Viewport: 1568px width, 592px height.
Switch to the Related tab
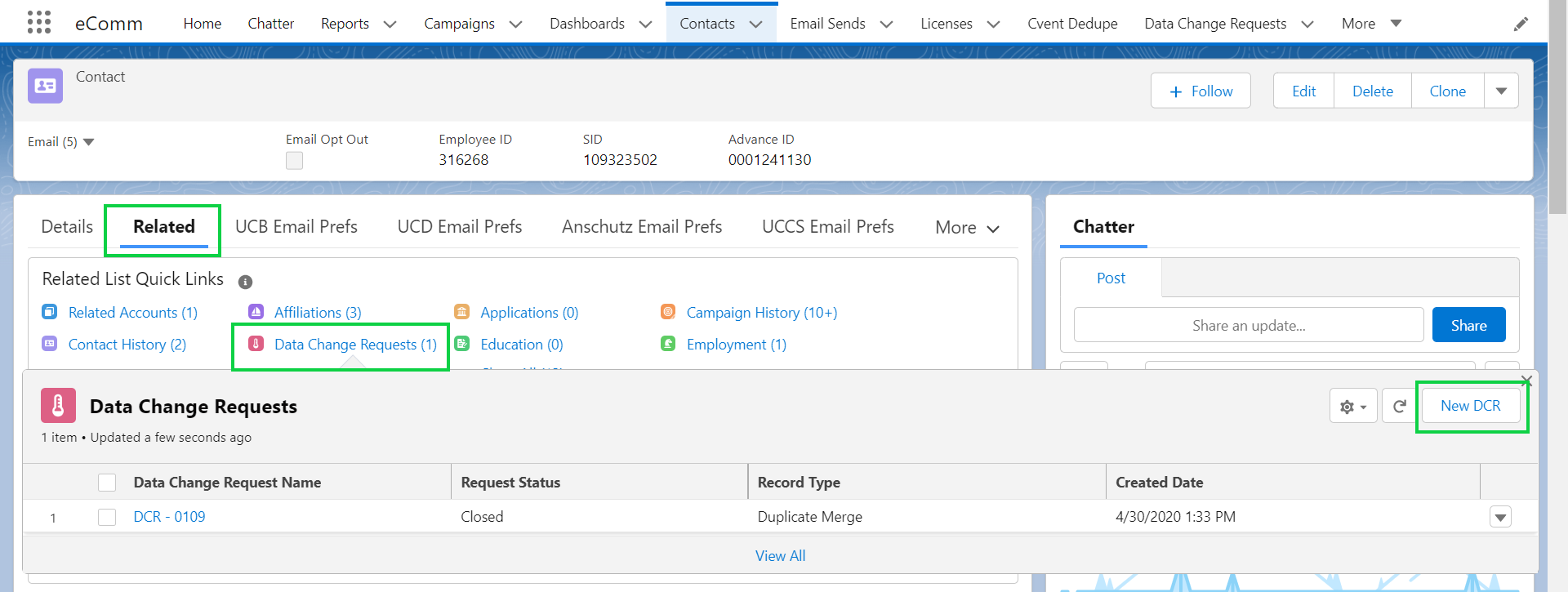click(x=164, y=226)
